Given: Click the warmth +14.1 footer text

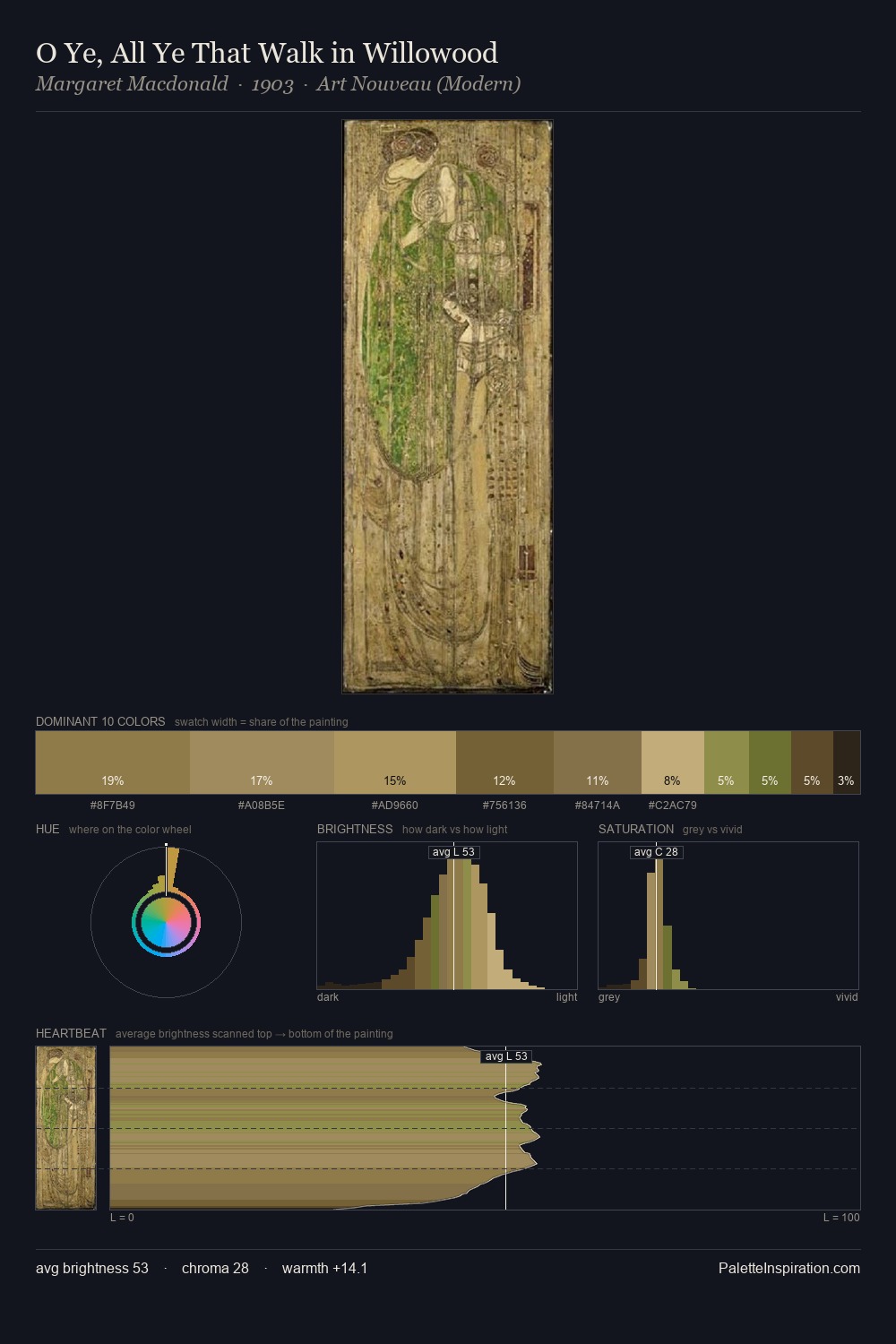Looking at the screenshot, I should click(x=324, y=1268).
